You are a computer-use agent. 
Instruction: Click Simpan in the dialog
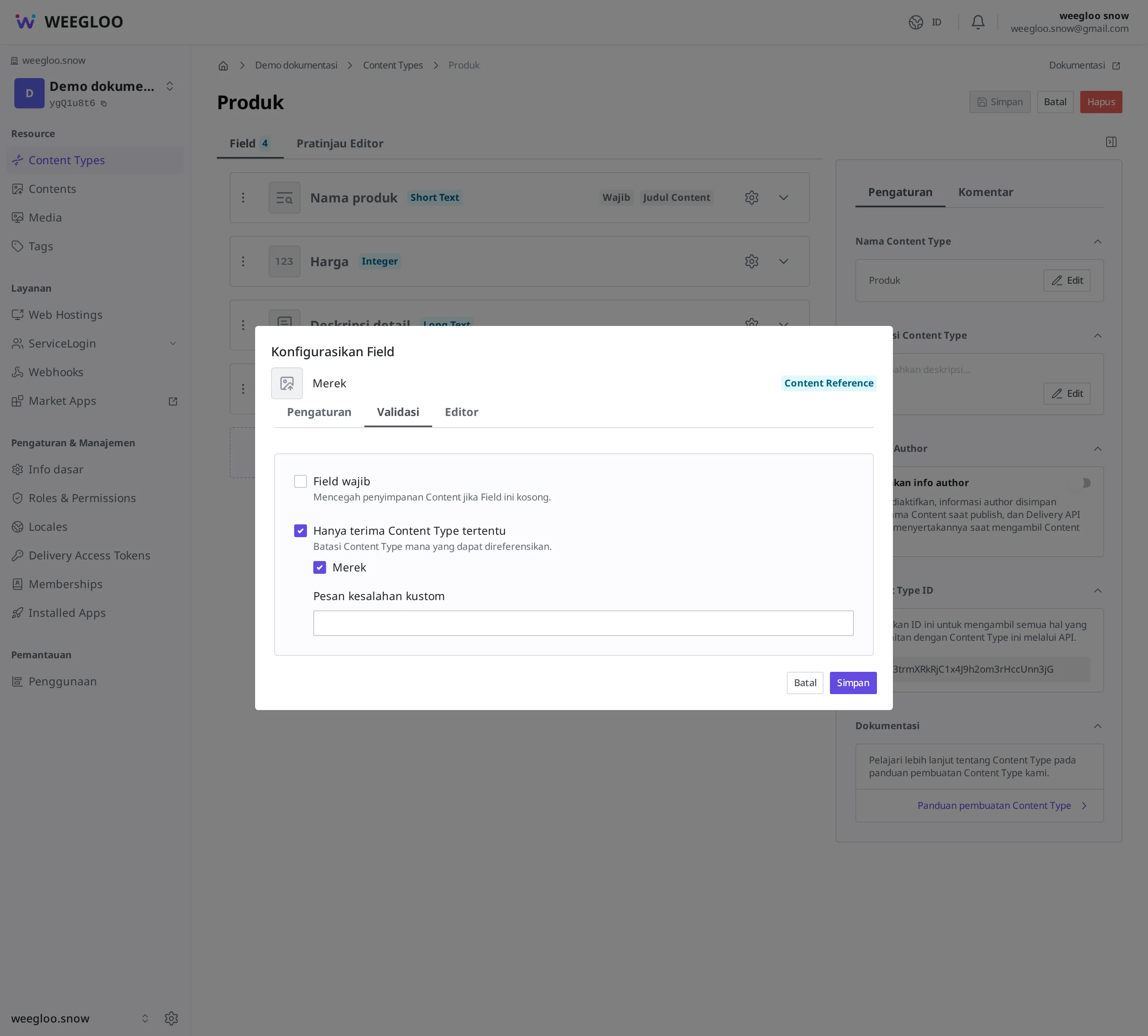tap(853, 683)
